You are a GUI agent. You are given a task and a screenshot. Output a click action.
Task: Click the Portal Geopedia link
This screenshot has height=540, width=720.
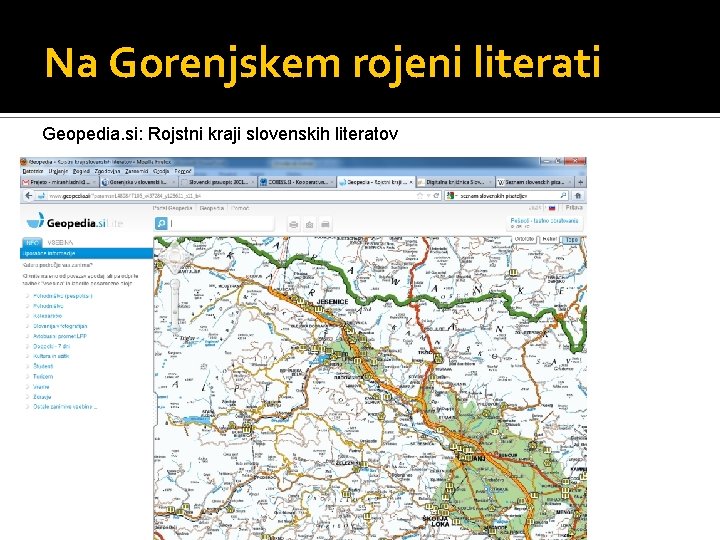point(173,208)
